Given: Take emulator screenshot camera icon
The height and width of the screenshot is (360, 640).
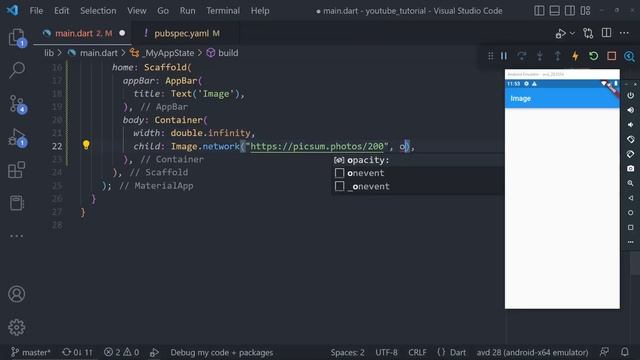Looking at the screenshot, I should click(631, 169).
